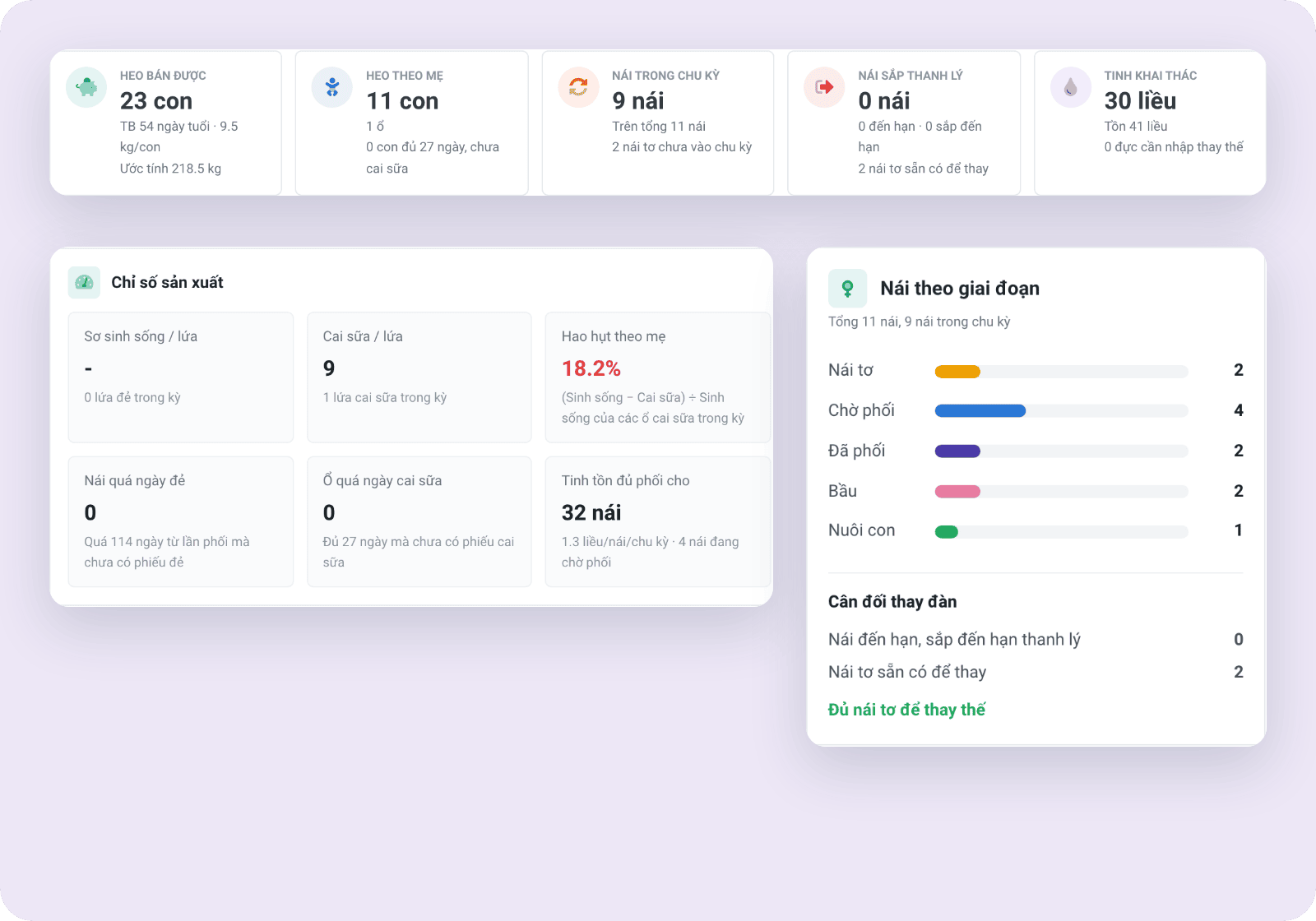1316x921 pixels.
Task: Click the Tổng 11 nái, 9 nái trong chu kỳ subtitle
Action: click(x=919, y=322)
